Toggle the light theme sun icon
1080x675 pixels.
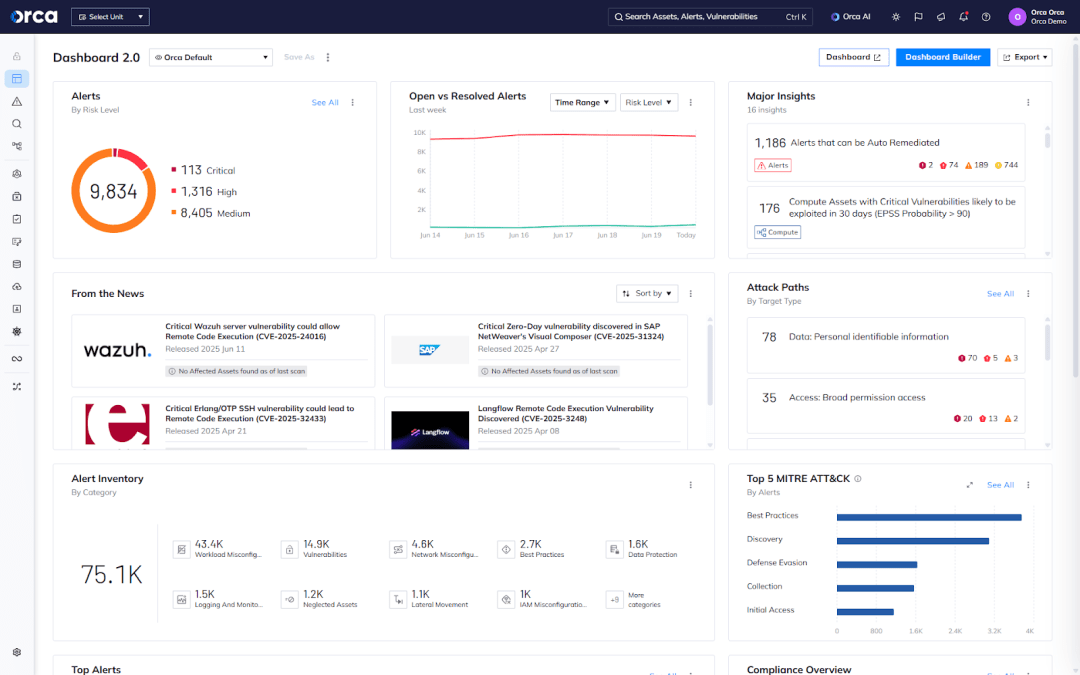pos(895,17)
